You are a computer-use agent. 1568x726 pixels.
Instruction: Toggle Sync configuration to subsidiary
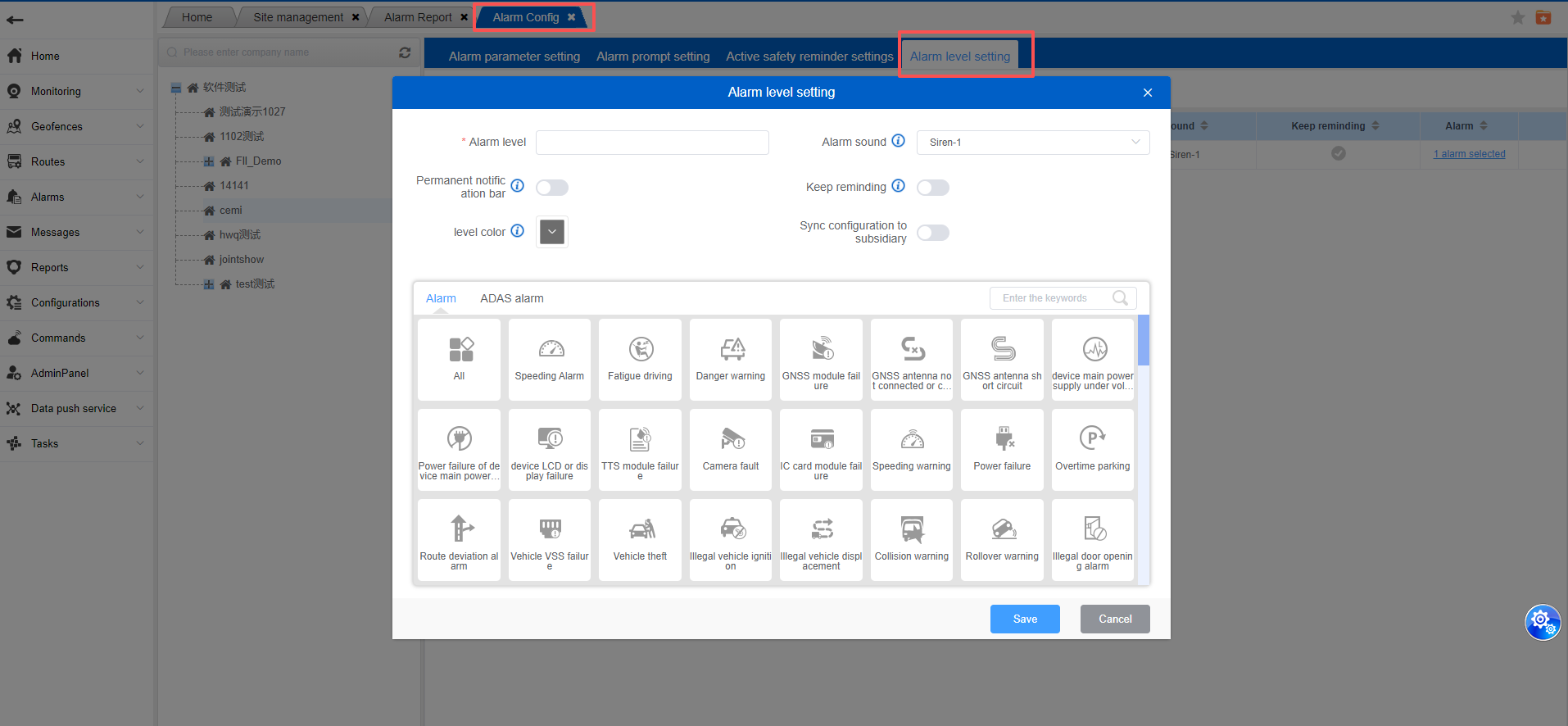[933, 233]
